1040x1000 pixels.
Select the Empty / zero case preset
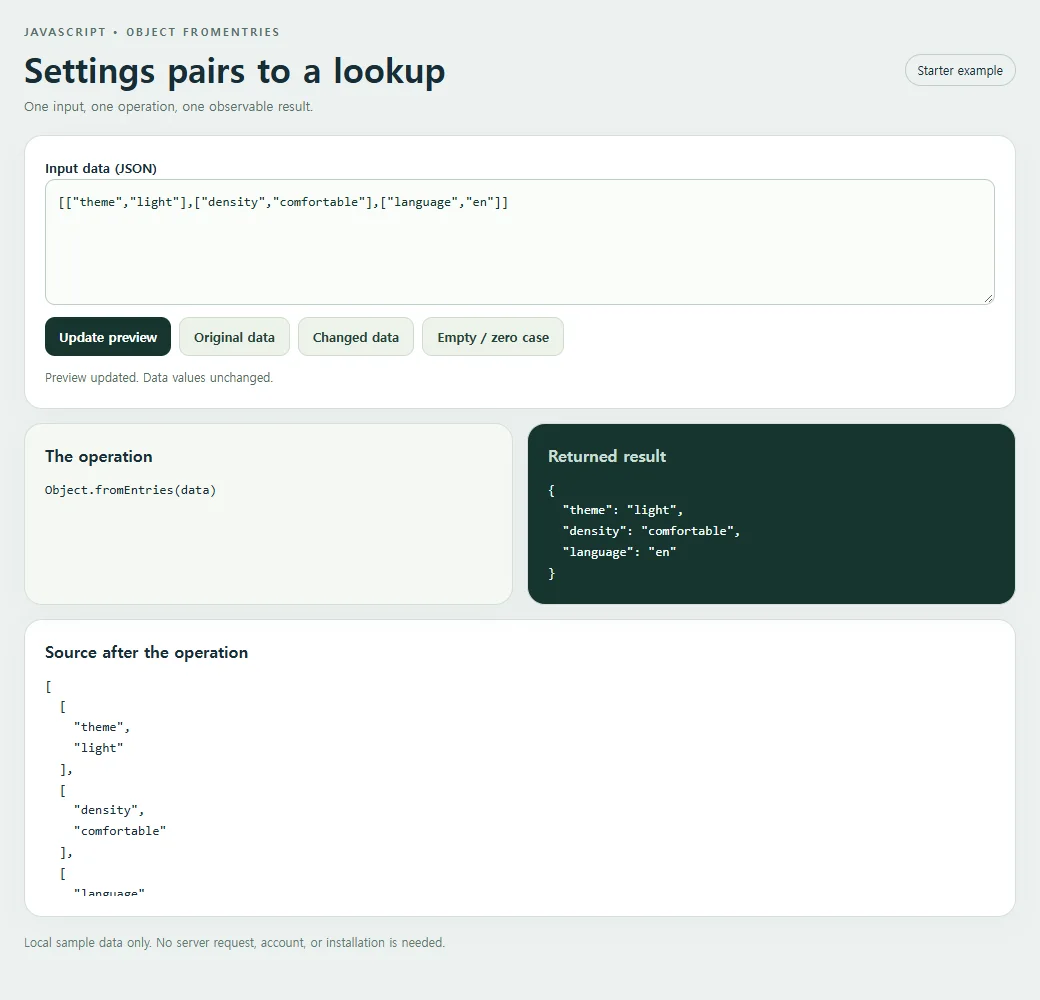coord(493,337)
